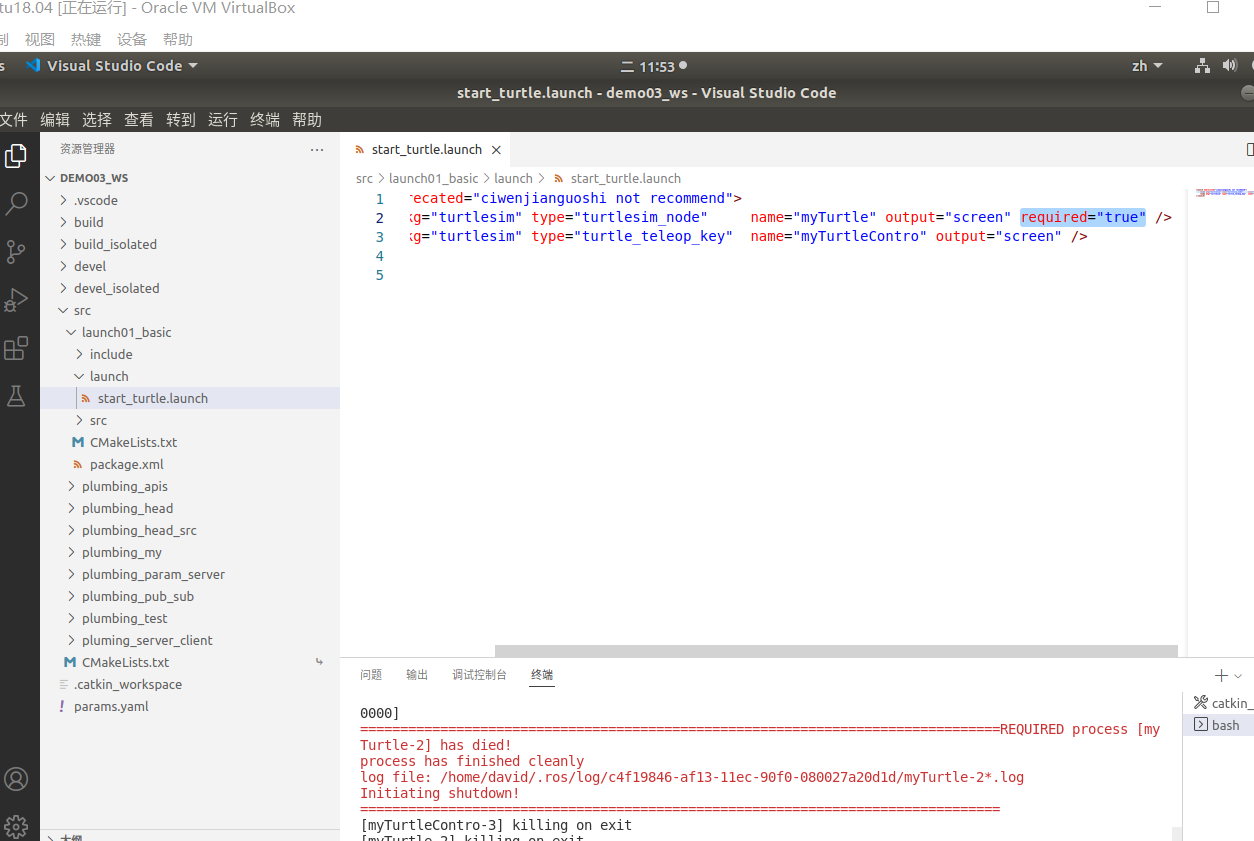Screen dimensions: 1254x841
Task: Expand the build_isolated folder
Action: pos(190,244)
